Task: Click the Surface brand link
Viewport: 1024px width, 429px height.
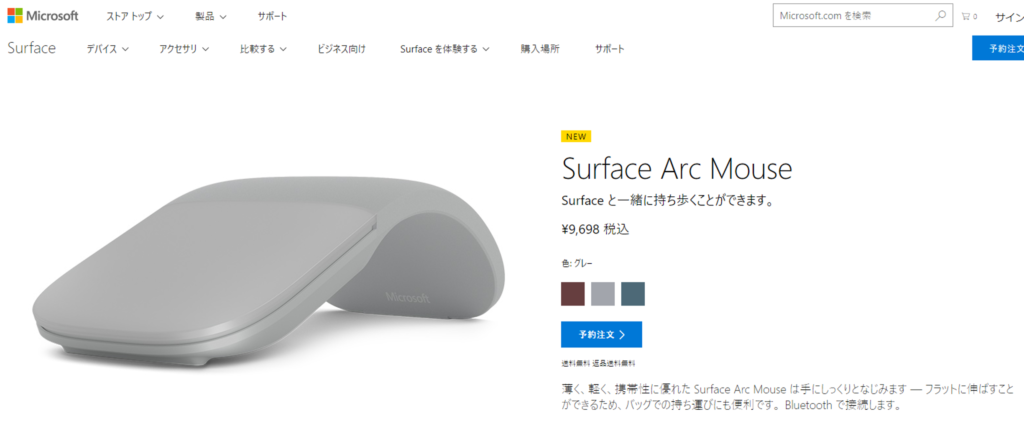Action: pos(31,48)
